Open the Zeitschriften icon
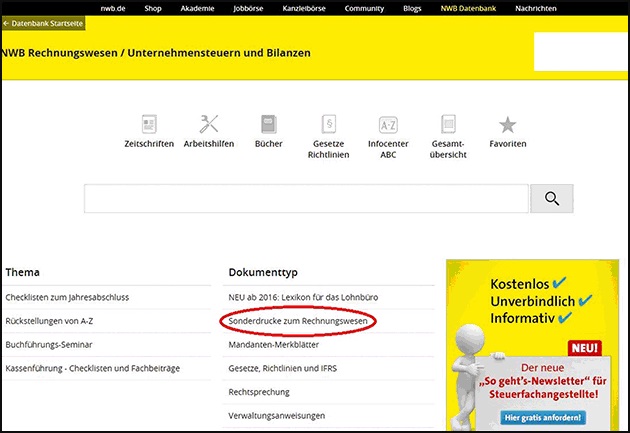 coord(149,125)
